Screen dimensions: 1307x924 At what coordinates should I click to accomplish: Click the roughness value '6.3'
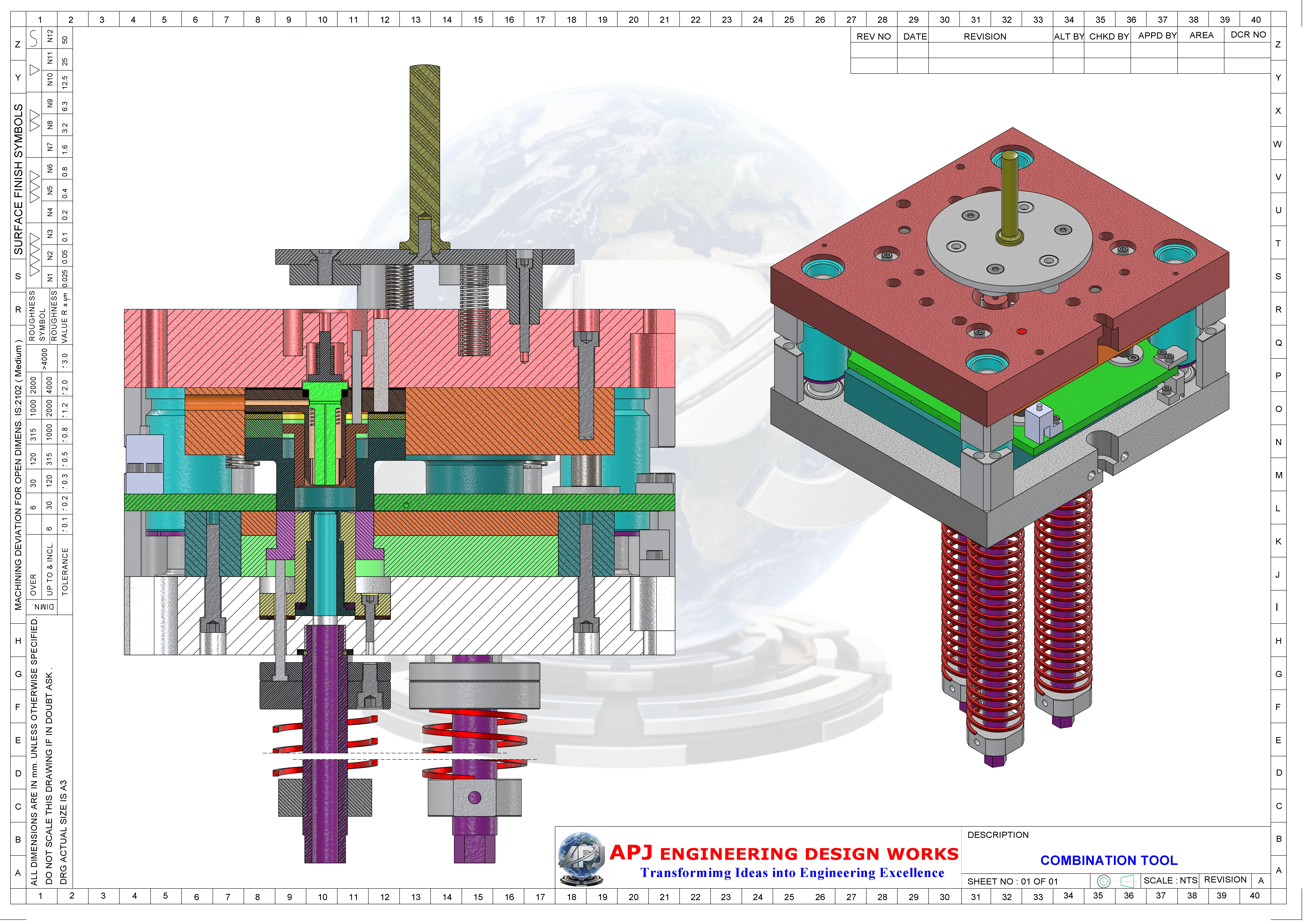click(65, 106)
